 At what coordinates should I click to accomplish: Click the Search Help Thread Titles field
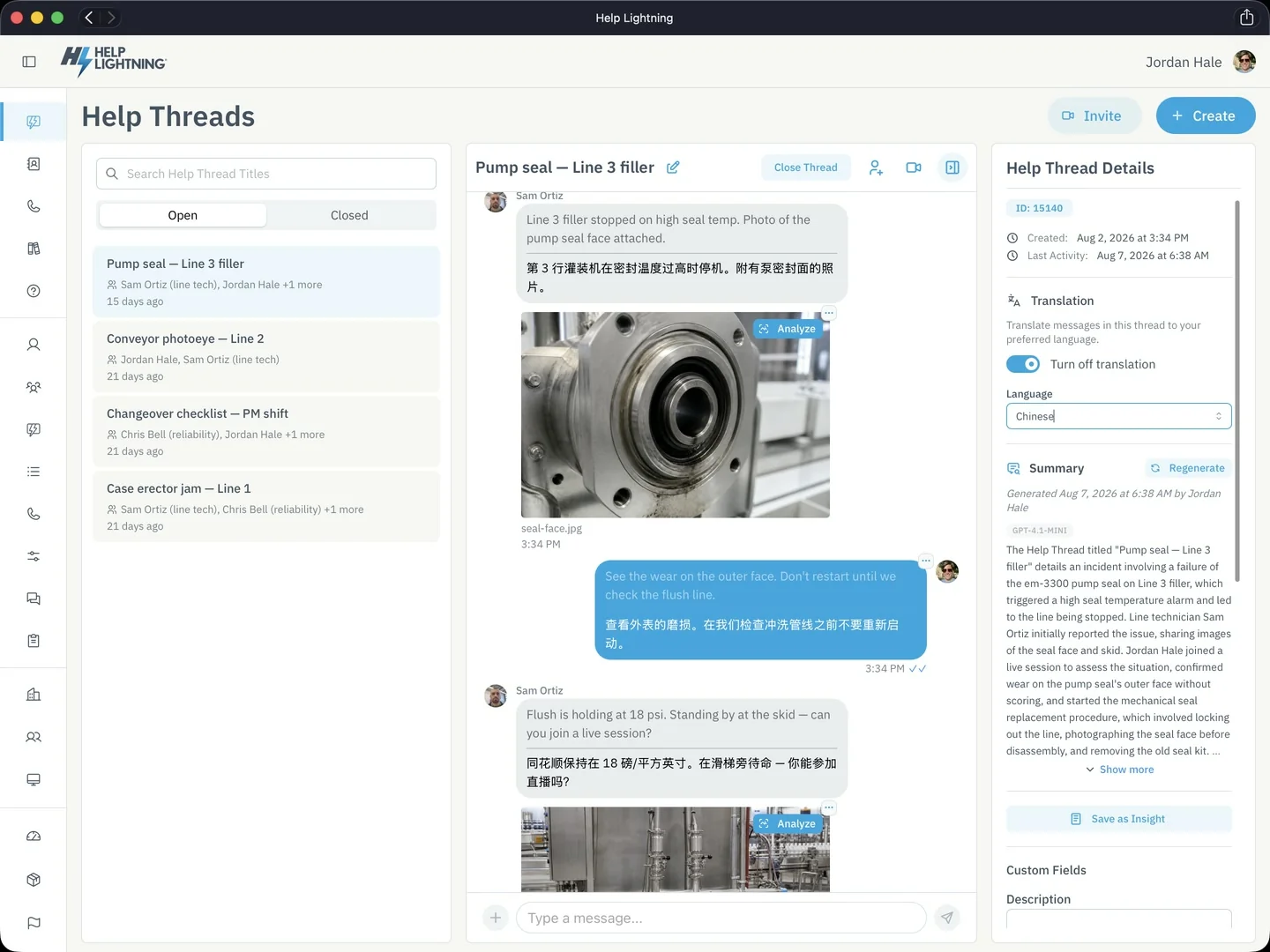click(266, 174)
